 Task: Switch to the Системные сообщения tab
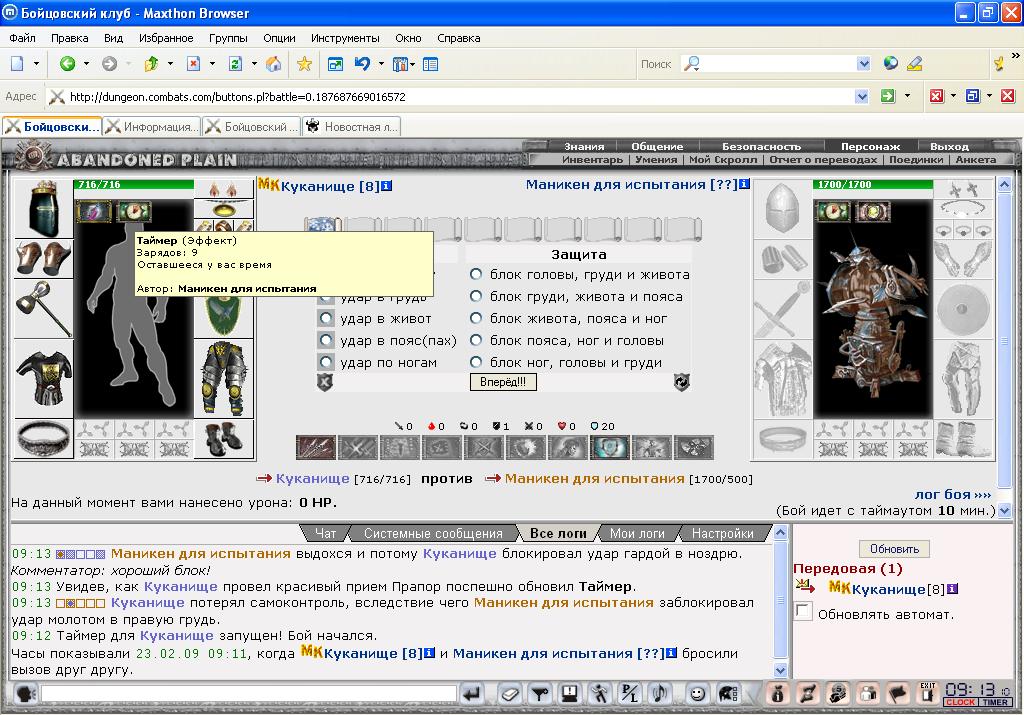433,533
